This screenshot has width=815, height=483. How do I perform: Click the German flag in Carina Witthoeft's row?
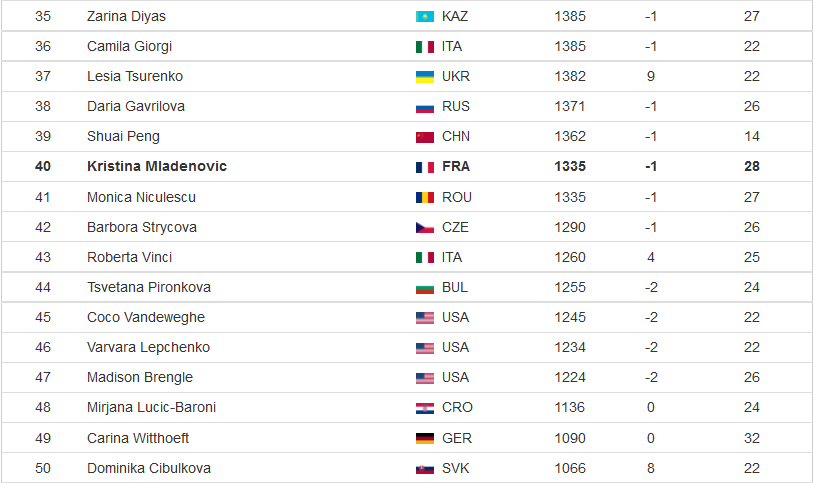(425, 439)
